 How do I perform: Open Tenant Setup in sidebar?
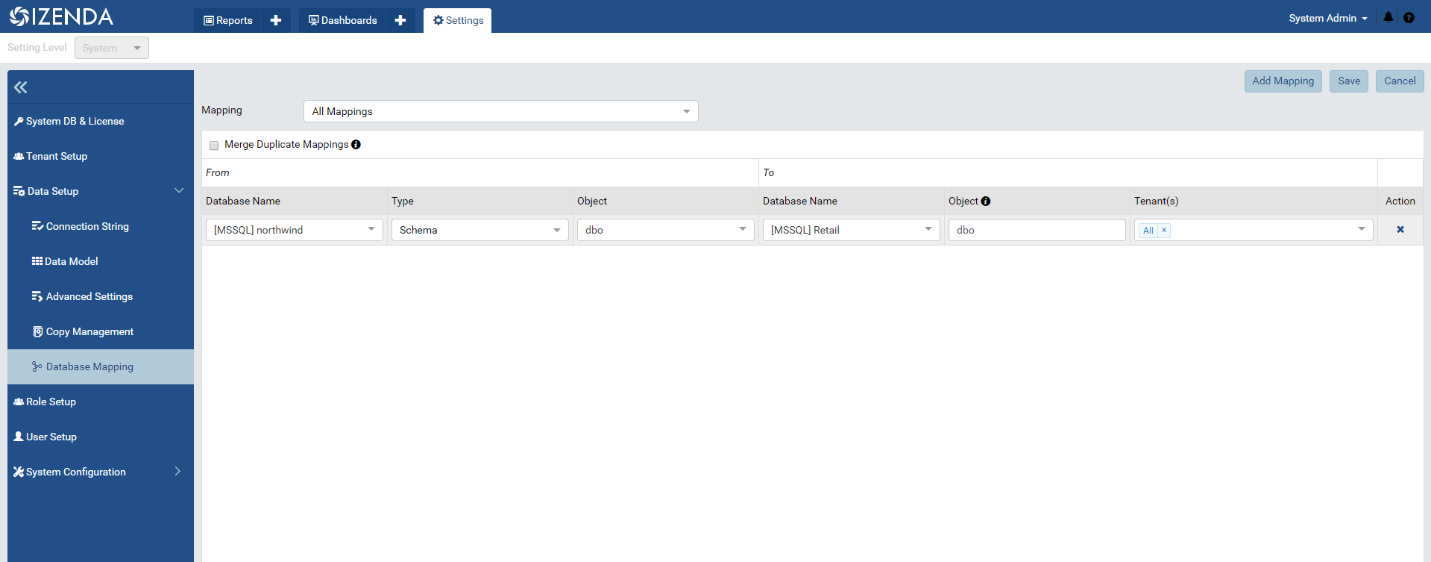coord(101,156)
